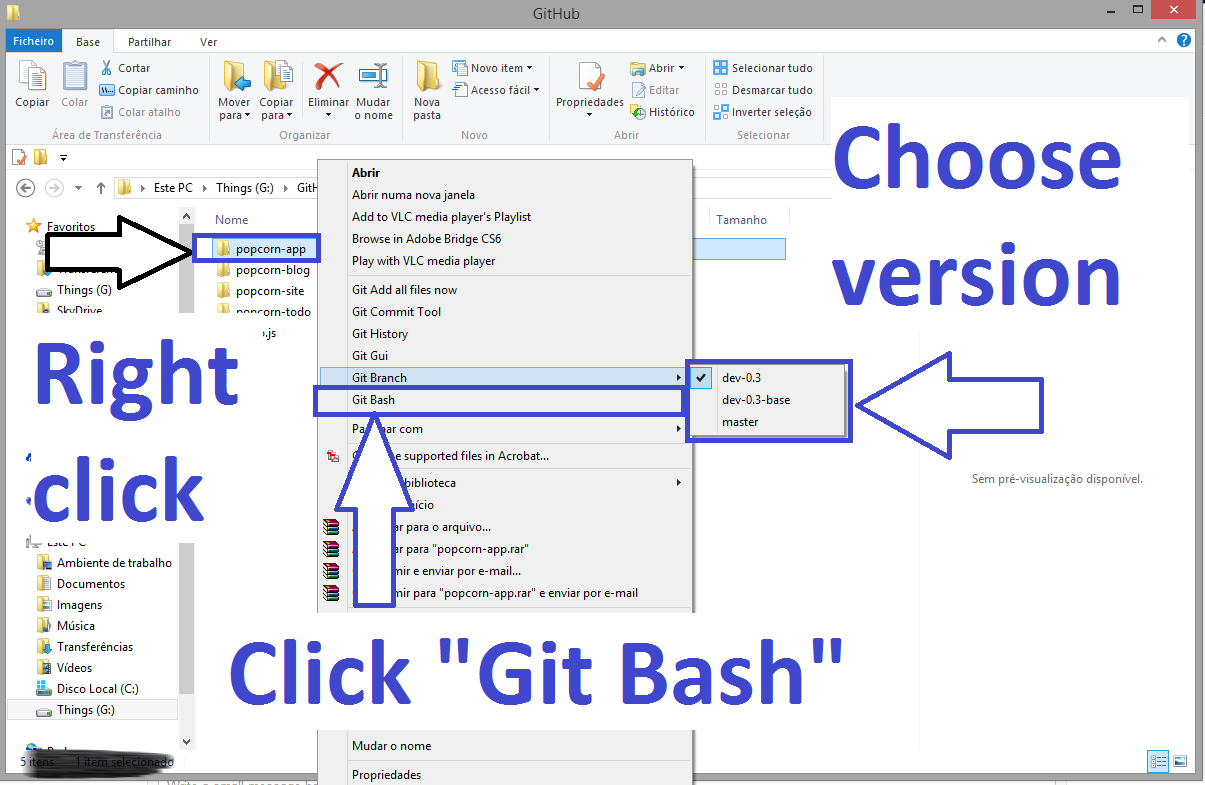Click Selecionar tudo in ribbon

click(x=763, y=68)
